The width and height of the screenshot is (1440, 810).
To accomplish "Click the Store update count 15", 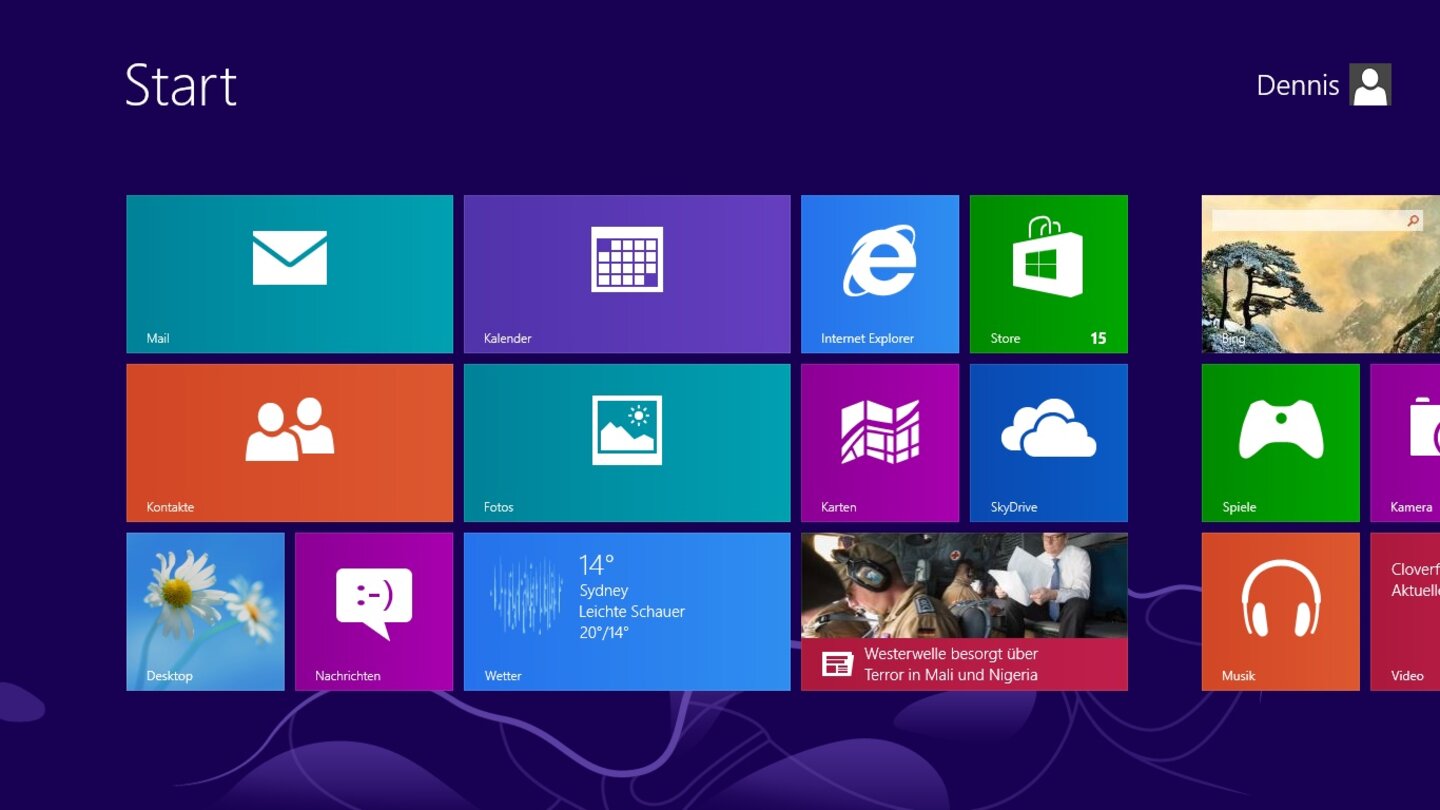I will pyautogui.click(x=1098, y=338).
